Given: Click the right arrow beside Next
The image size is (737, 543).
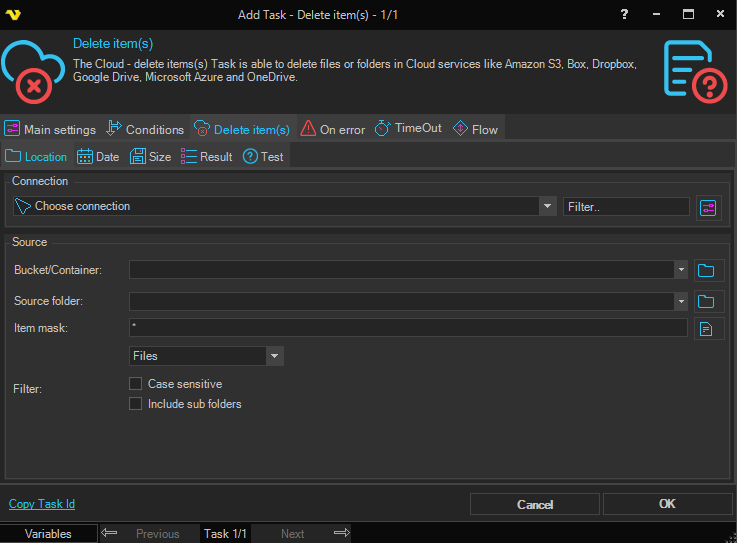Looking at the screenshot, I should 341,533.
